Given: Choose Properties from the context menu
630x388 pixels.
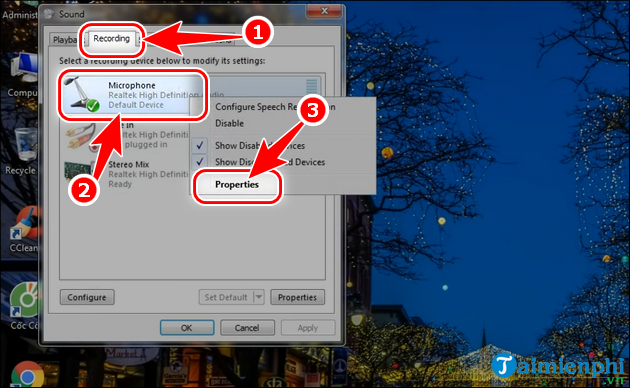Looking at the screenshot, I should coord(237,185).
